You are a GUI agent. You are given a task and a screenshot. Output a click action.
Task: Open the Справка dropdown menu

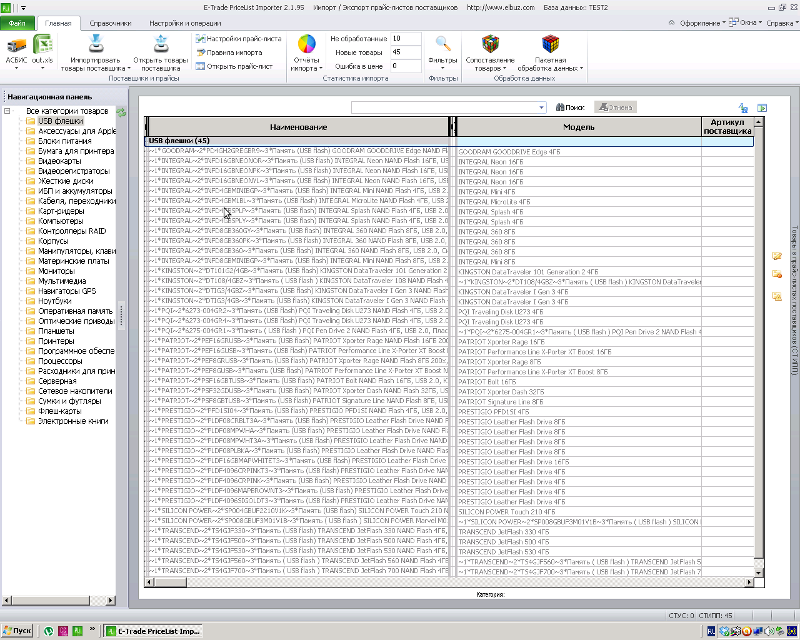click(782, 23)
